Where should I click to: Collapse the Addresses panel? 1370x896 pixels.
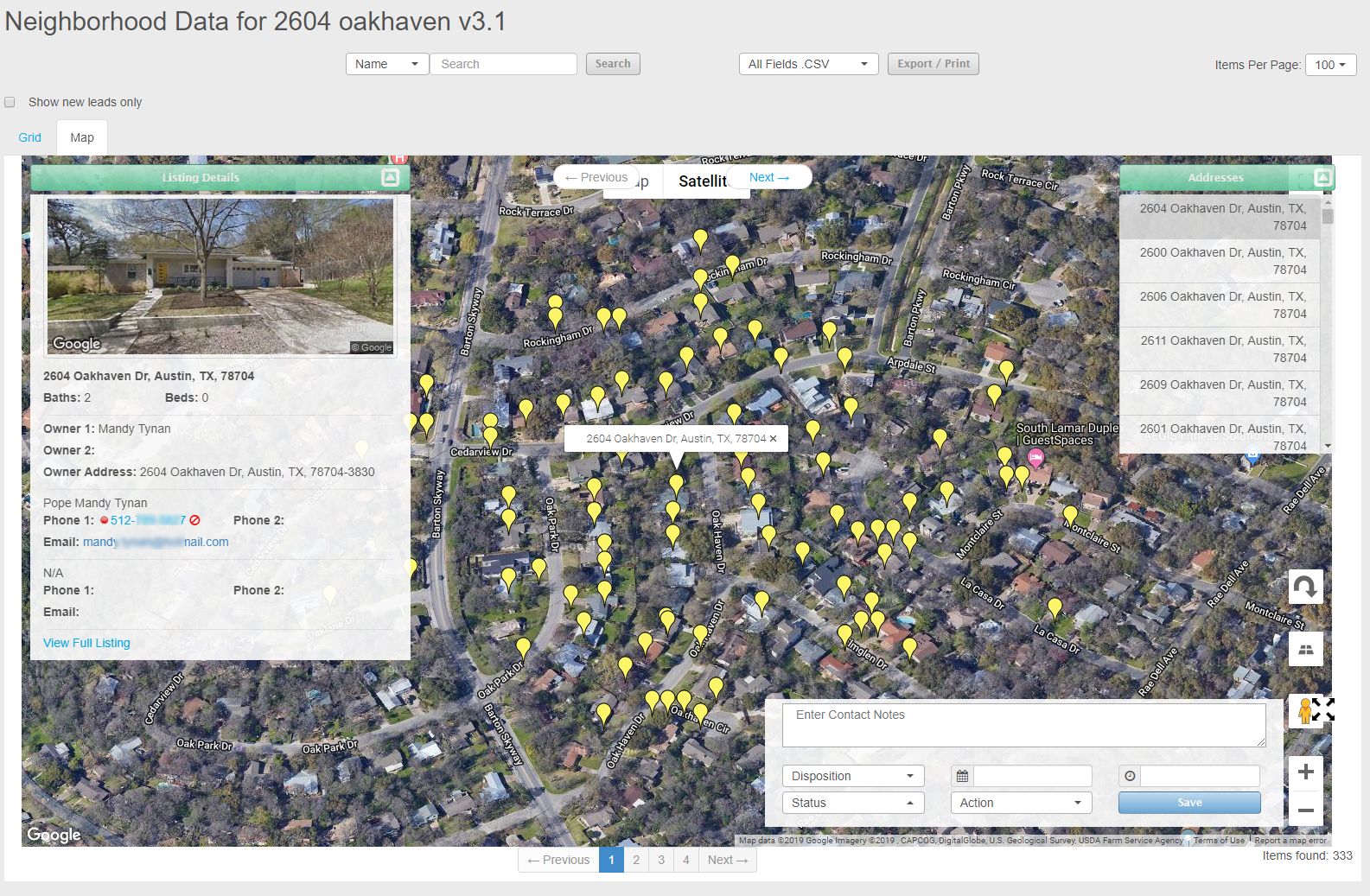point(1322,177)
